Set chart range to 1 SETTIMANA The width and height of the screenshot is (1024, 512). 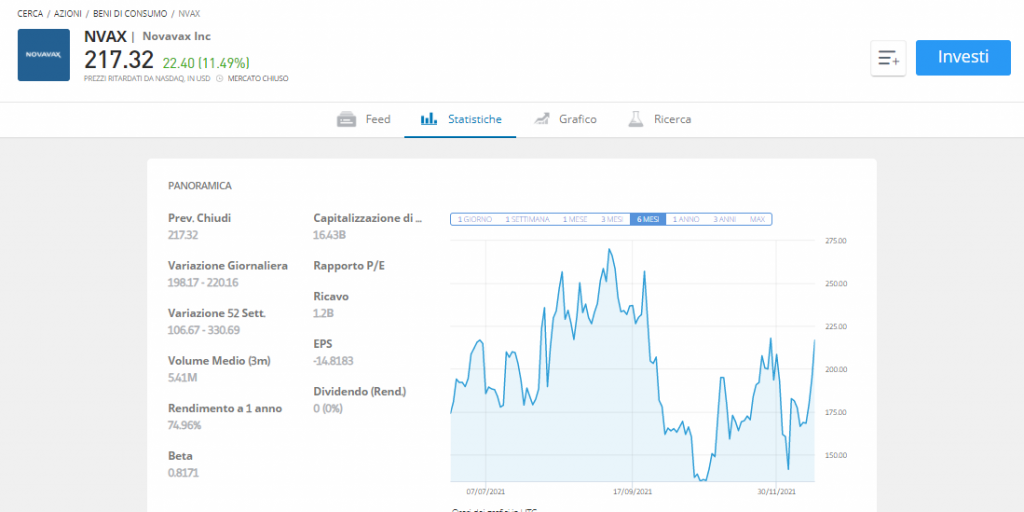527,219
